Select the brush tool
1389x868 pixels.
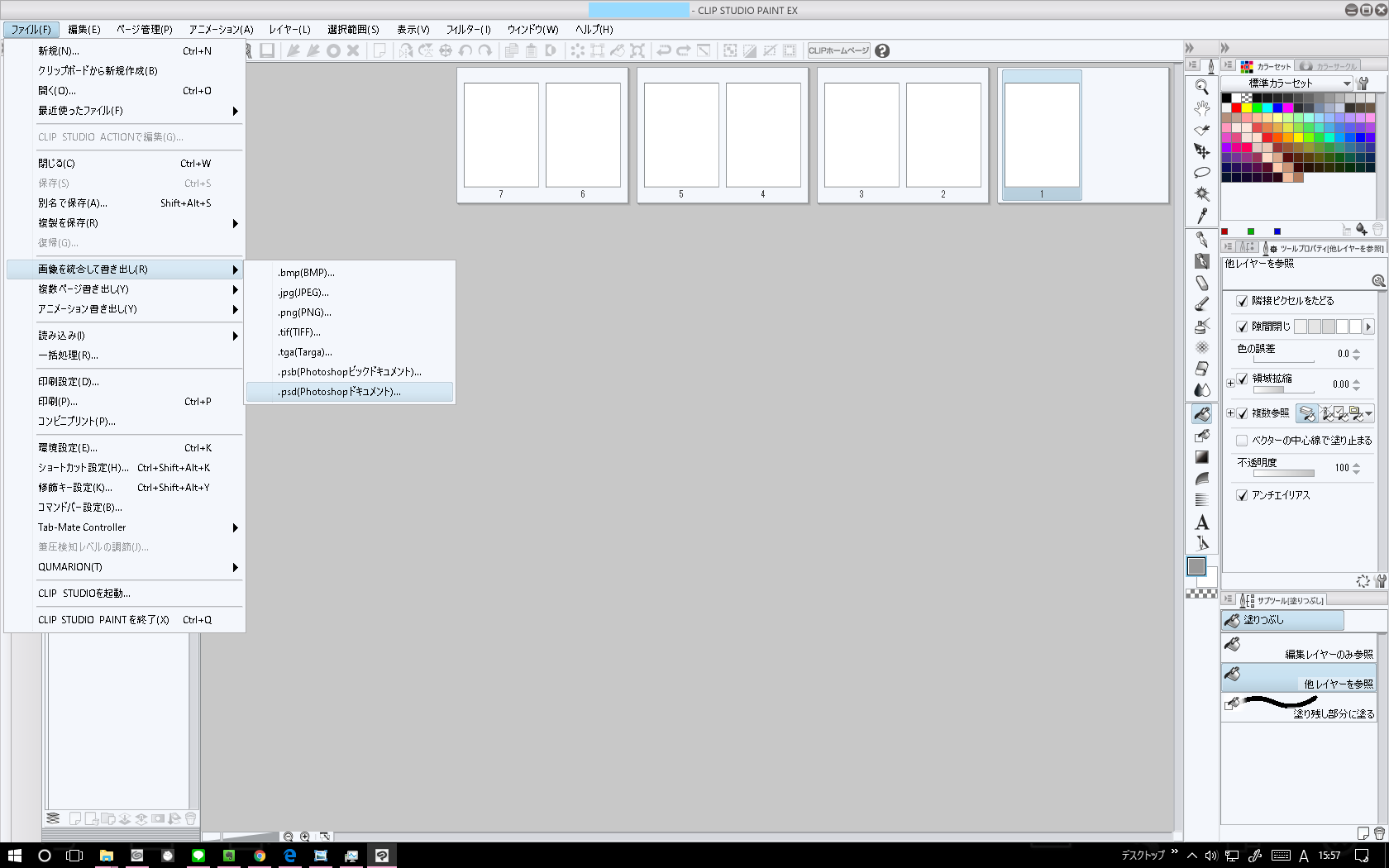coord(1202,304)
